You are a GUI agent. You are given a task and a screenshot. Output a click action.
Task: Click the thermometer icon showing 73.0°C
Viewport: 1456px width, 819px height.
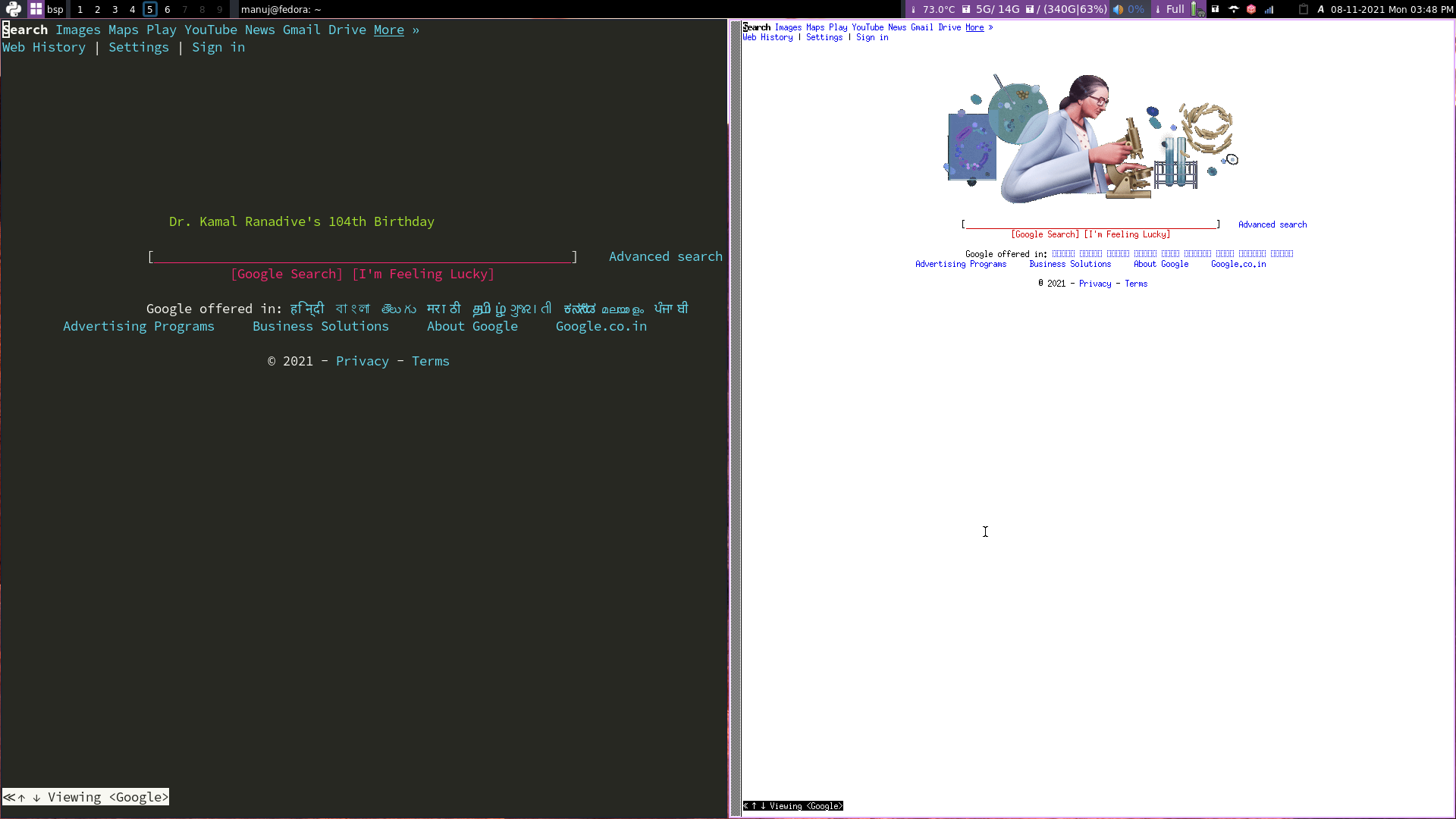point(914,9)
